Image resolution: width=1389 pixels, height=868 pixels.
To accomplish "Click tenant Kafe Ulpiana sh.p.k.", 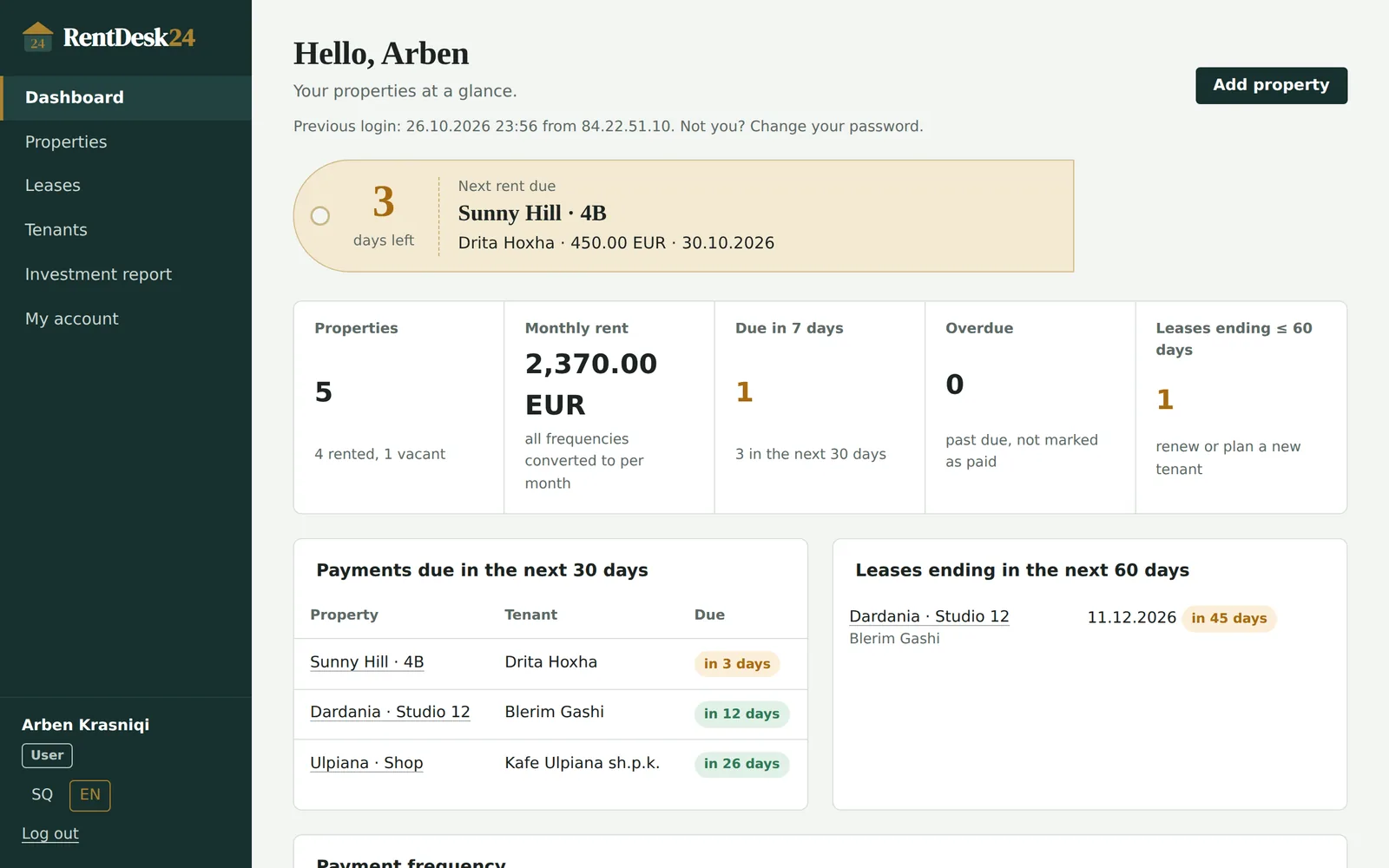I will coord(583,763).
